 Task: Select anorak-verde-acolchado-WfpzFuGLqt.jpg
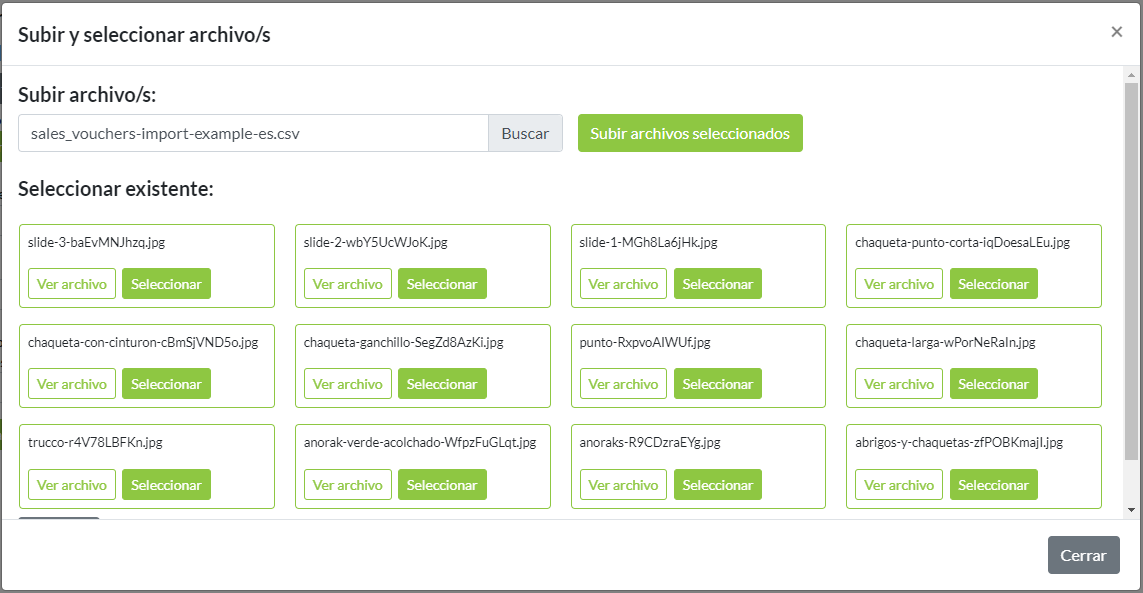point(442,485)
